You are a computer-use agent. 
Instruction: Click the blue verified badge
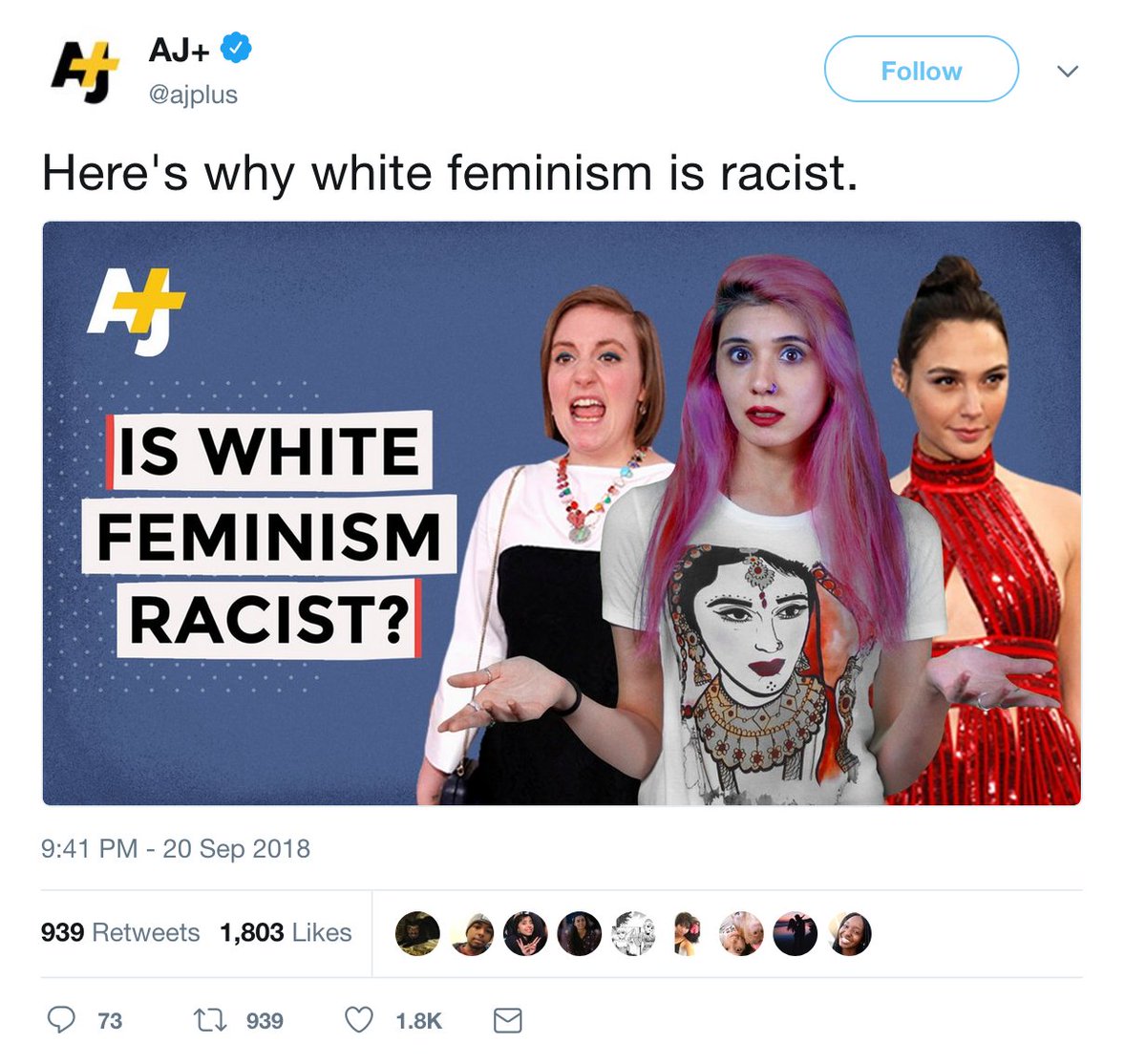click(237, 48)
